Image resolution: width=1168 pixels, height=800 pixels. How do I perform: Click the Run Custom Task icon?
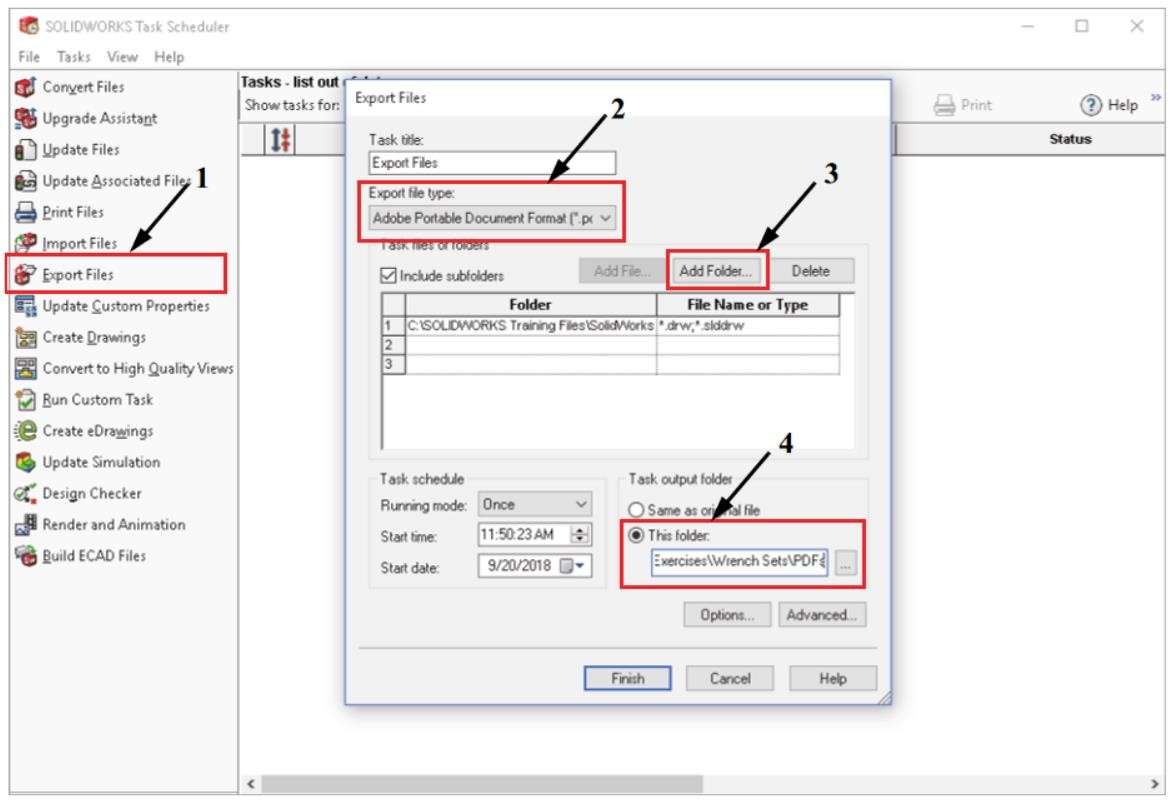pyautogui.click(x=25, y=400)
